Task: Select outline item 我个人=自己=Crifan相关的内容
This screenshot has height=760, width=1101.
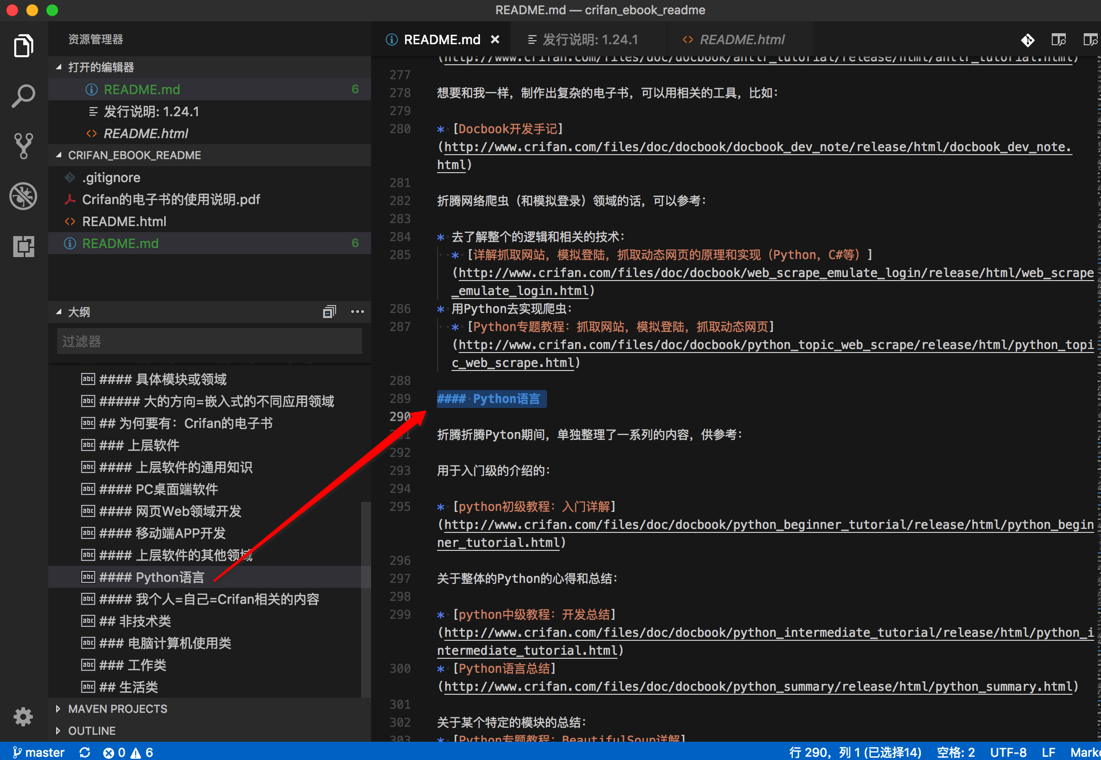Action: pyautogui.click(x=204, y=599)
